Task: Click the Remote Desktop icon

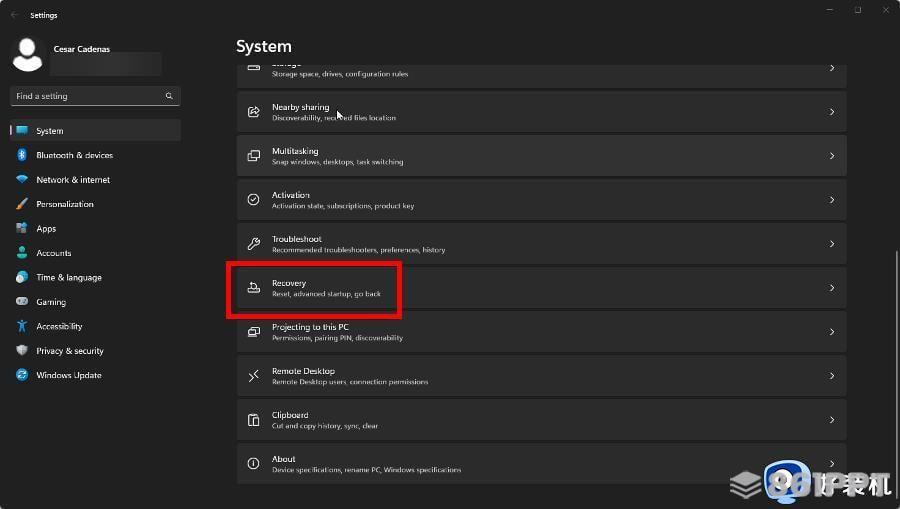Action: (x=254, y=376)
